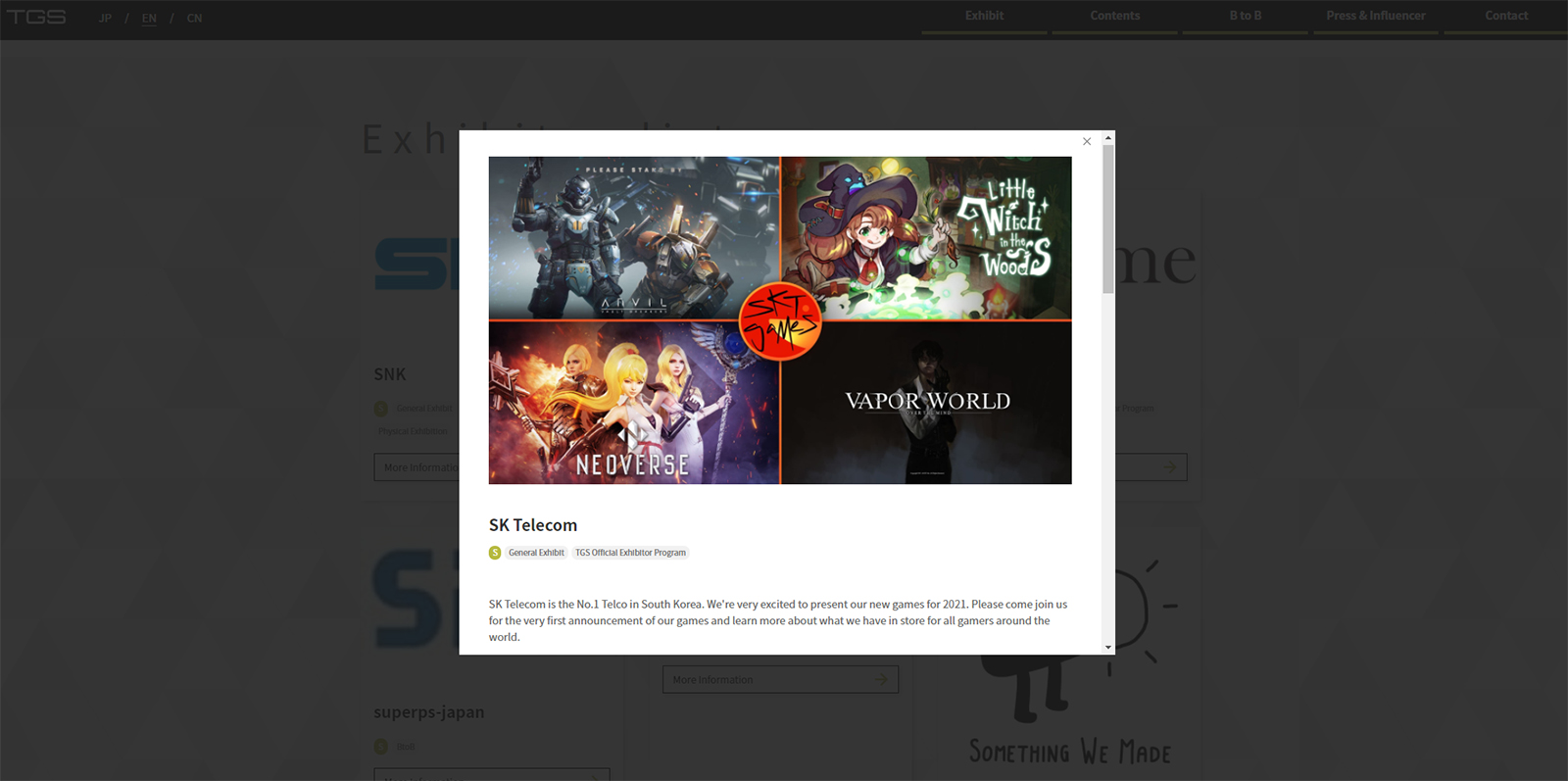Click the General Exhibit tag label
Image resolution: width=1568 pixels, height=781 pixels.
(536, 553)
